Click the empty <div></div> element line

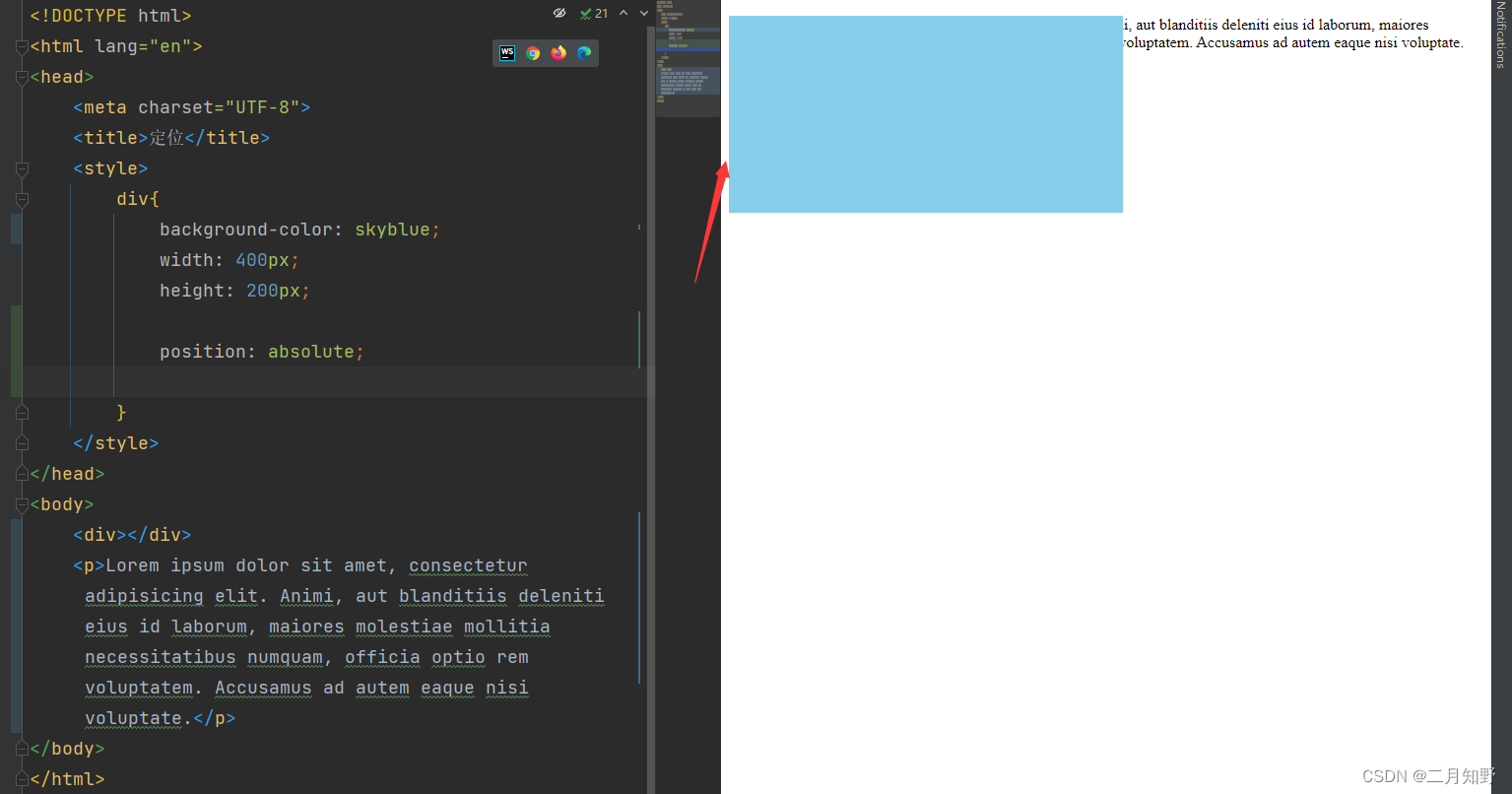(132, 535)
